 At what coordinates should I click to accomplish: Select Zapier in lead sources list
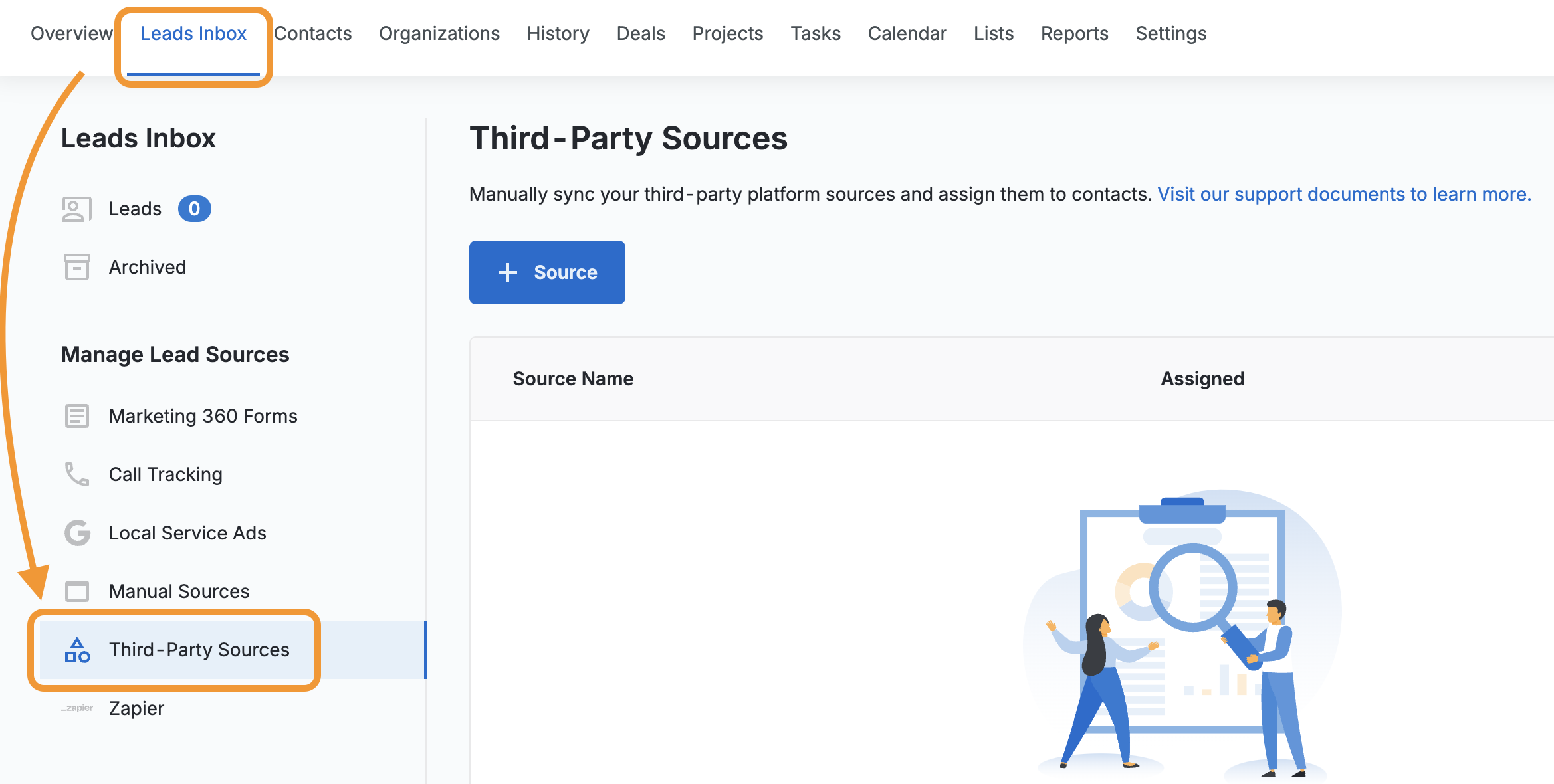[x=136, y=708]
